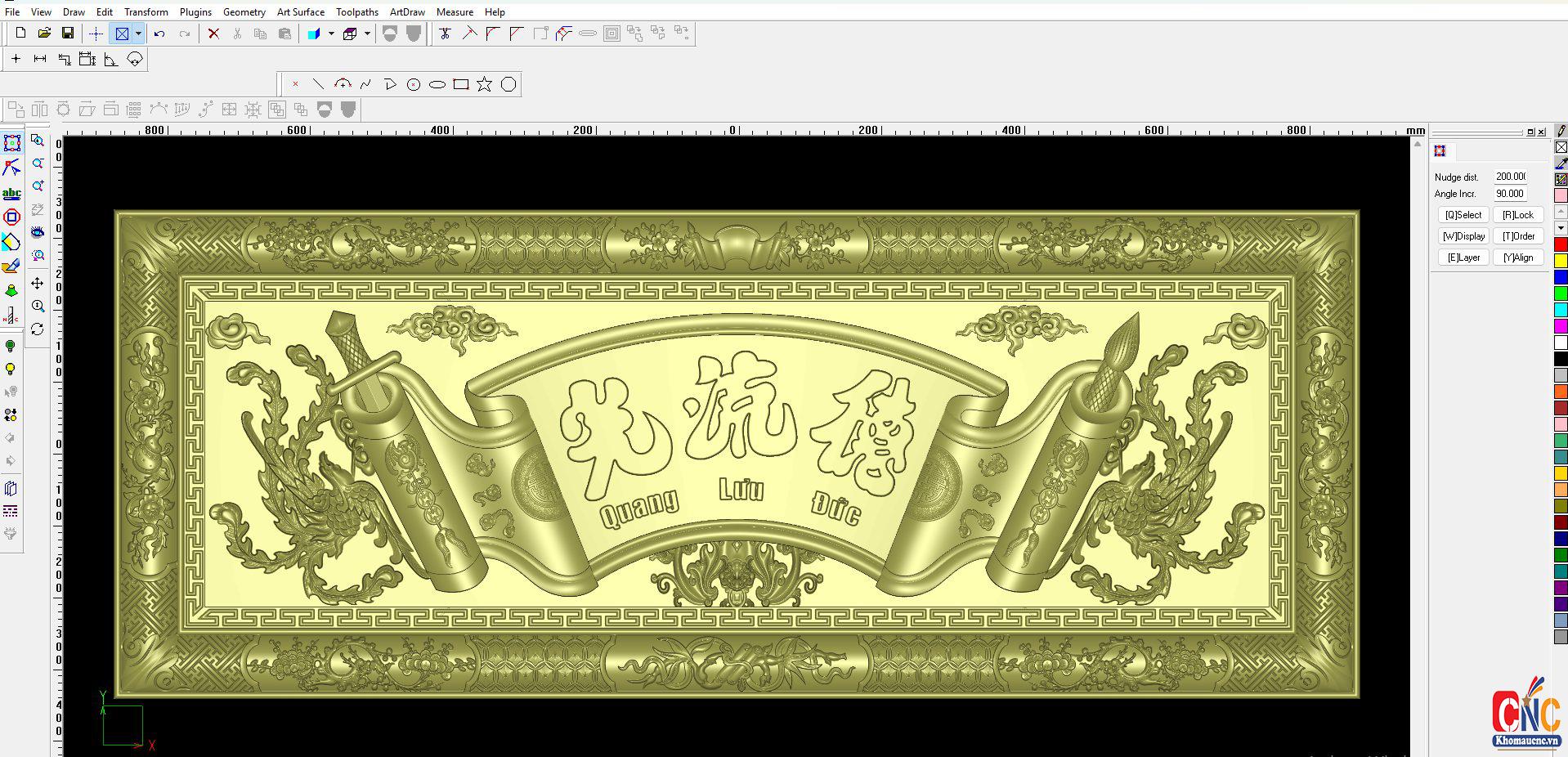The image size is (1568, 757).
Task: Select the star shape drawing tool
Action: tap(485, 84)
